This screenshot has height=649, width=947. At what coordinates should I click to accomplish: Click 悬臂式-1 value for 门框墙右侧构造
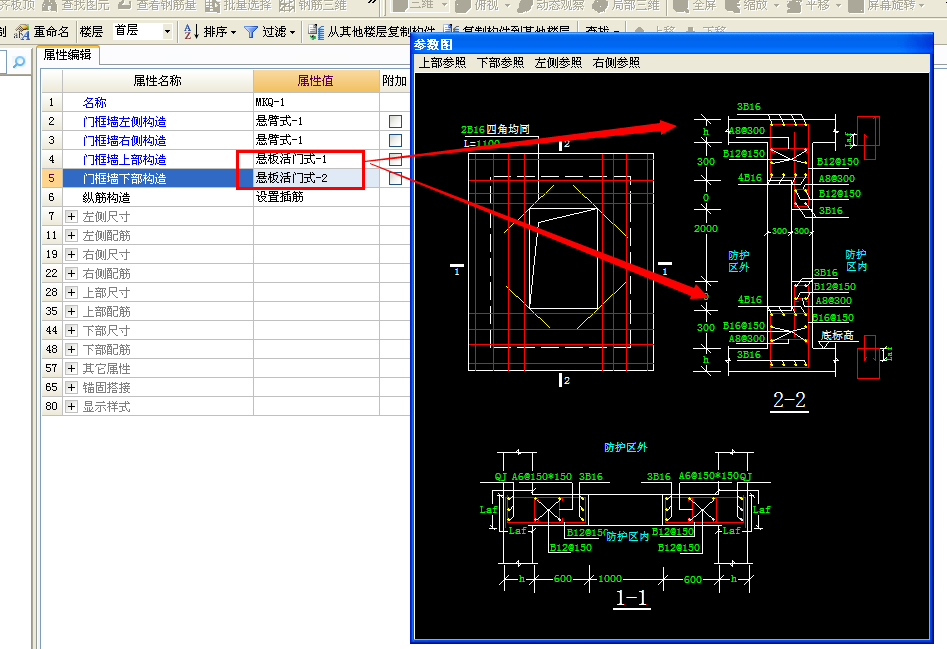(316, 140)
